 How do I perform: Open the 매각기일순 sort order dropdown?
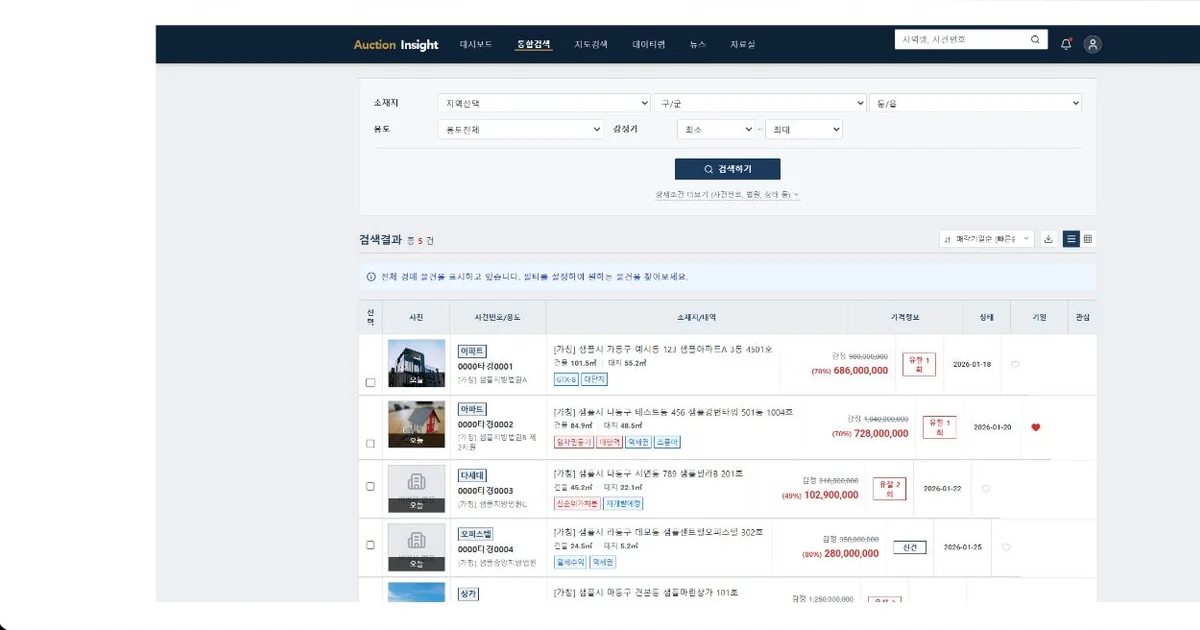(x=986, y=239)
